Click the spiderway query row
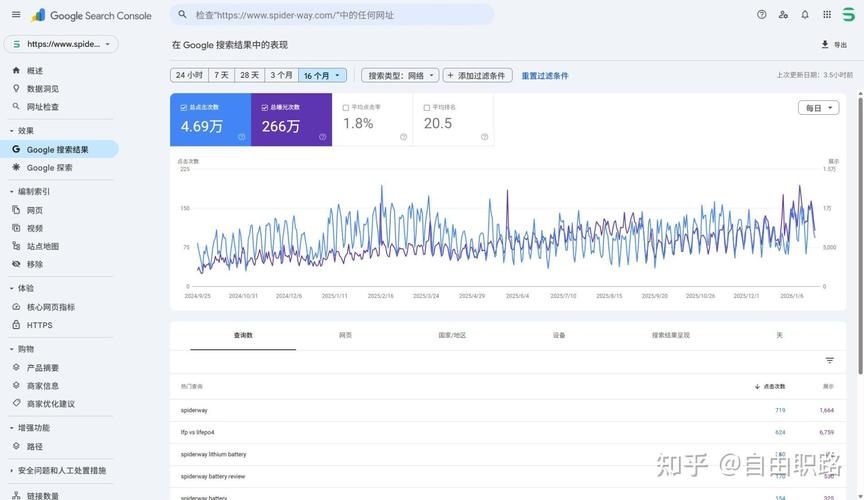The width and height of the screenshot is (864, 500). click(507, 410)
